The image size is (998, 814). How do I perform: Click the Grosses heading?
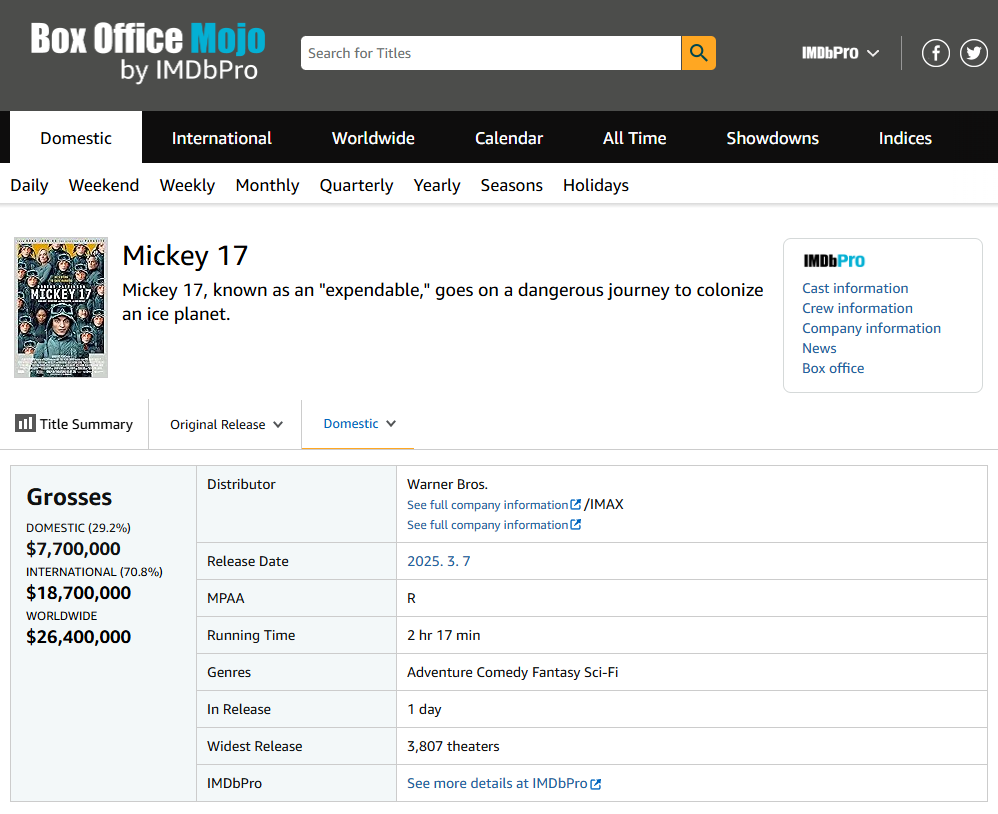69,497
